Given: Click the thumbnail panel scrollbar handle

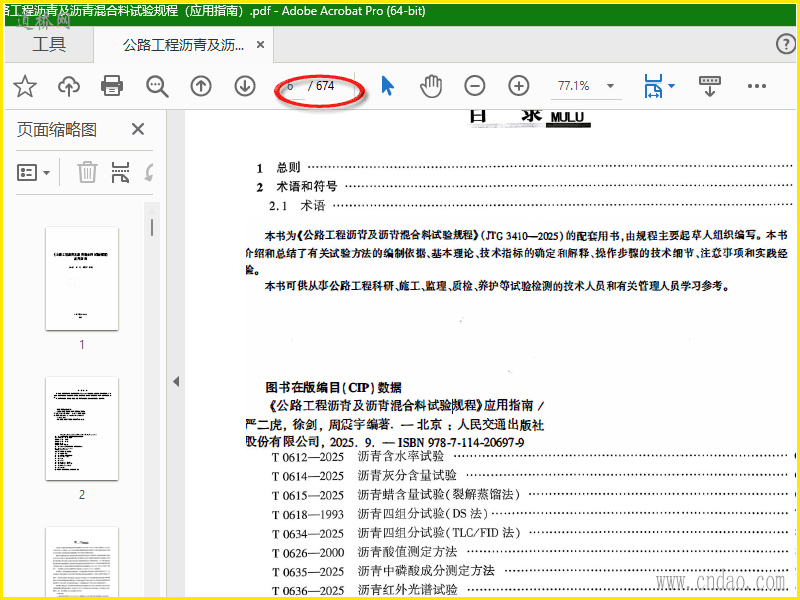Looking at the screenshot, I should pyautogui.click(x=152, y=227).
